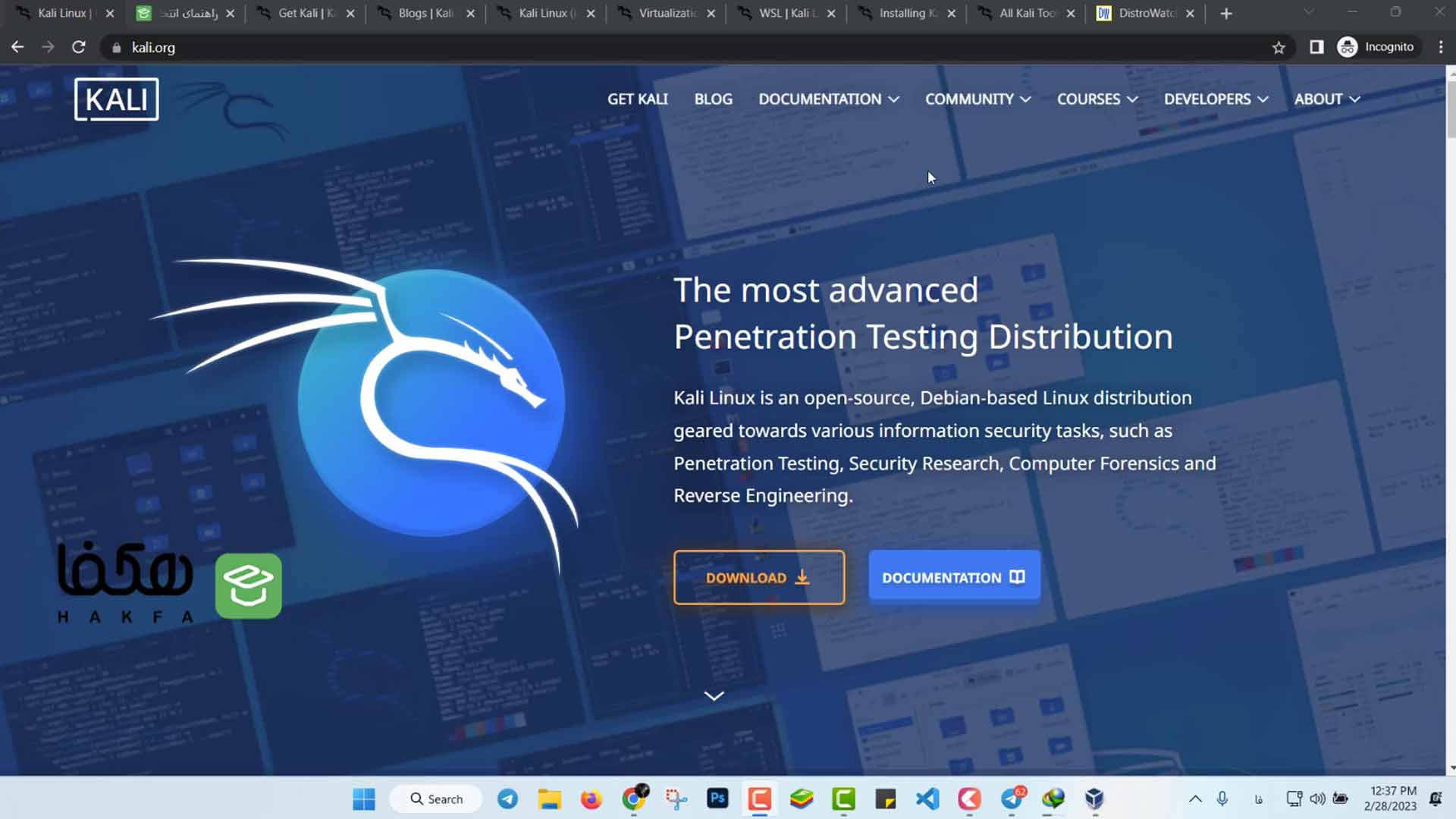Click the microphone tray icon
This screenshot has width=1456, height=819.
pyautogui.click(x=1222, y=799)
